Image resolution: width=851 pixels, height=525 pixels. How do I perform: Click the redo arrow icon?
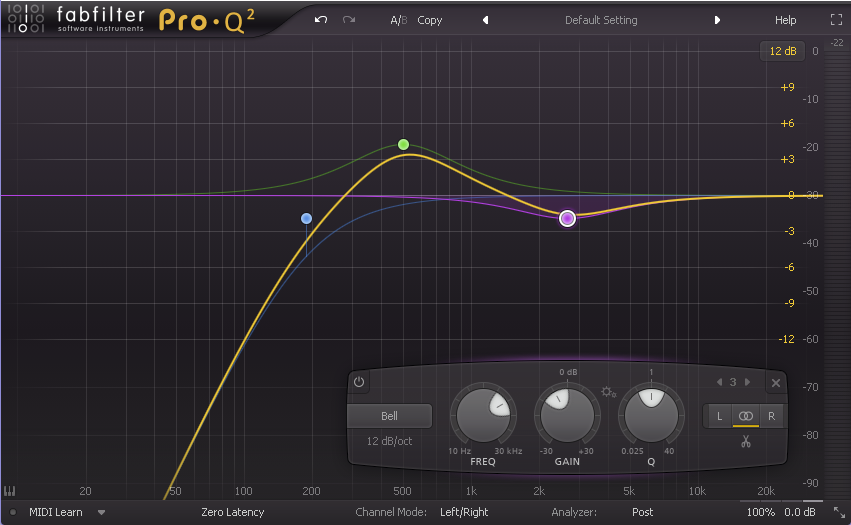349,20
